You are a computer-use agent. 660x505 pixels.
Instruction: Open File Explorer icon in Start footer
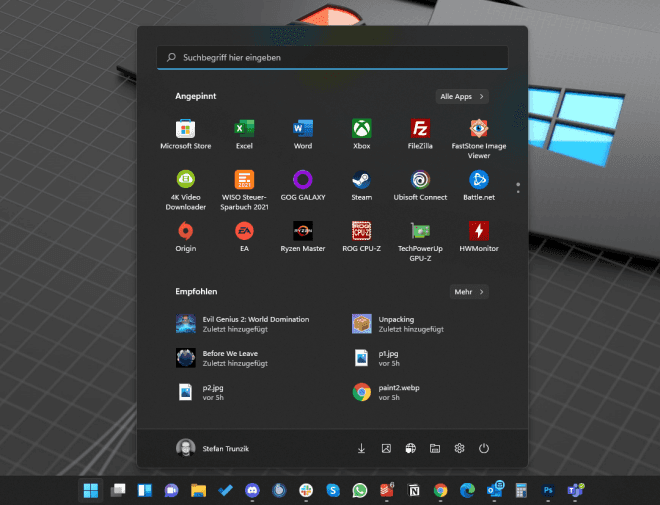click(x=435, y=449)
